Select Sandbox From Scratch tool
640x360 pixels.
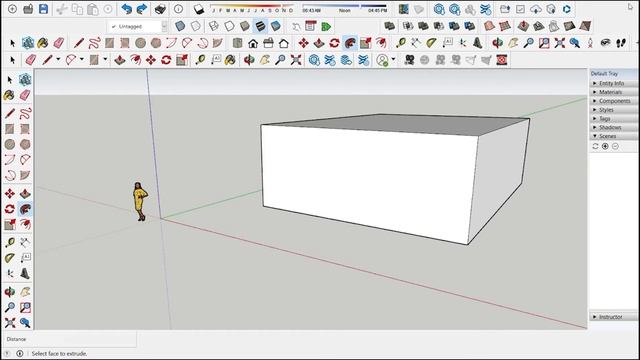click(505, 26)
